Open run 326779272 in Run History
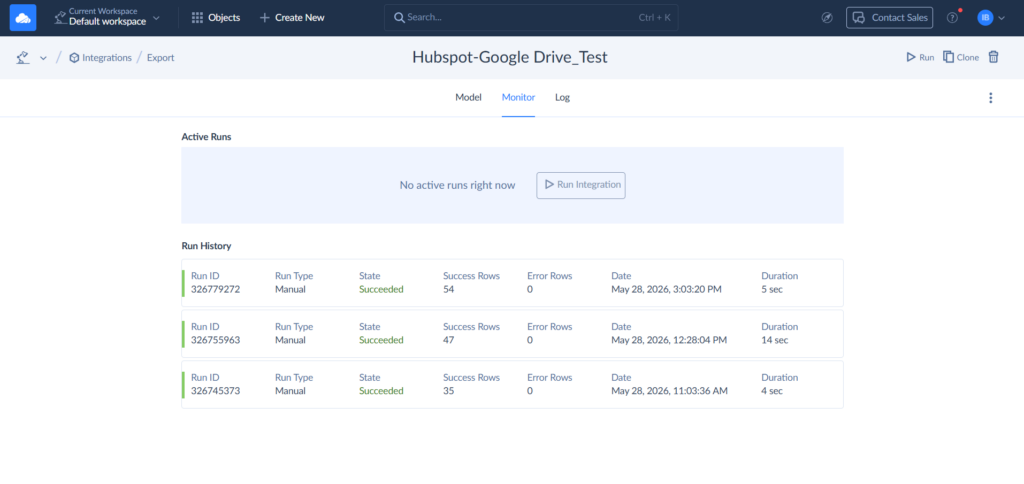This screenshot has width=1024, height=484. [513, 283]
